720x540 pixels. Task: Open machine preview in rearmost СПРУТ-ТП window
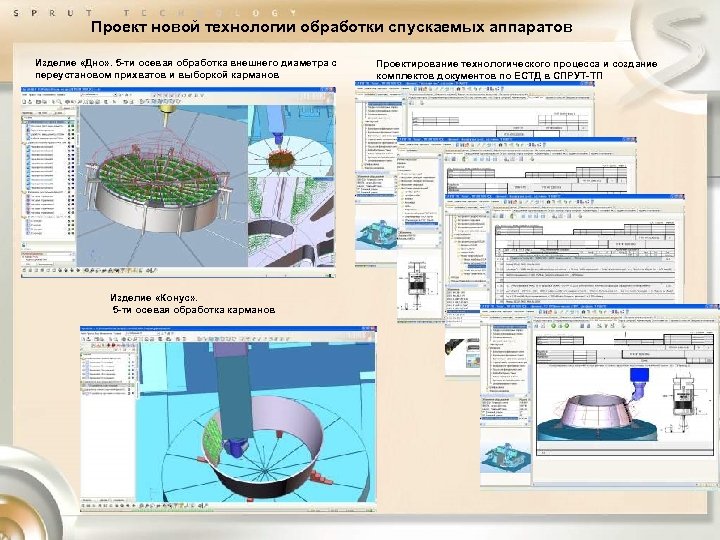(377, 234)
